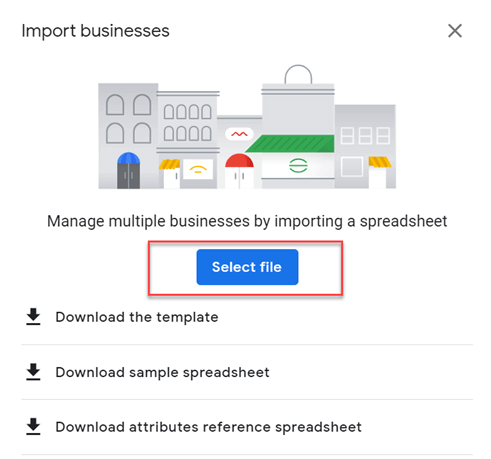This screenshot has height=459, width=491.
Task: Click the green circular storefront logo
Action: (x=298, y=165)
